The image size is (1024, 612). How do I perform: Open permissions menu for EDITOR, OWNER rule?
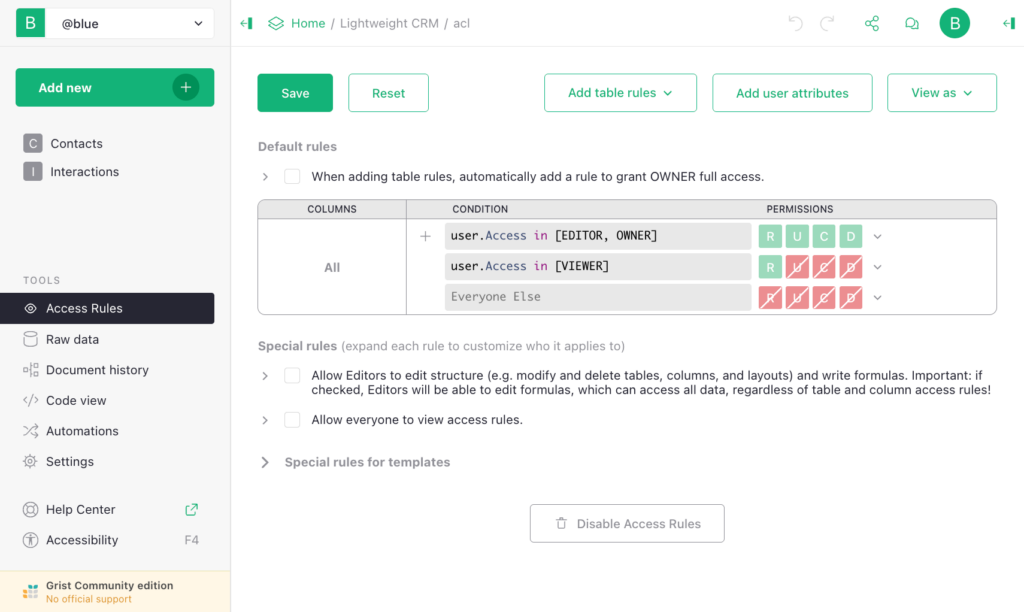click(877, 236)
